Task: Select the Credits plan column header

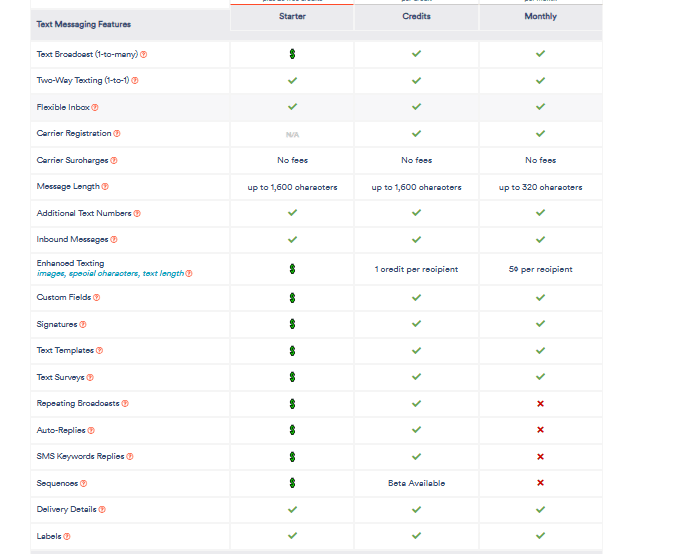Action: point(416,16)
